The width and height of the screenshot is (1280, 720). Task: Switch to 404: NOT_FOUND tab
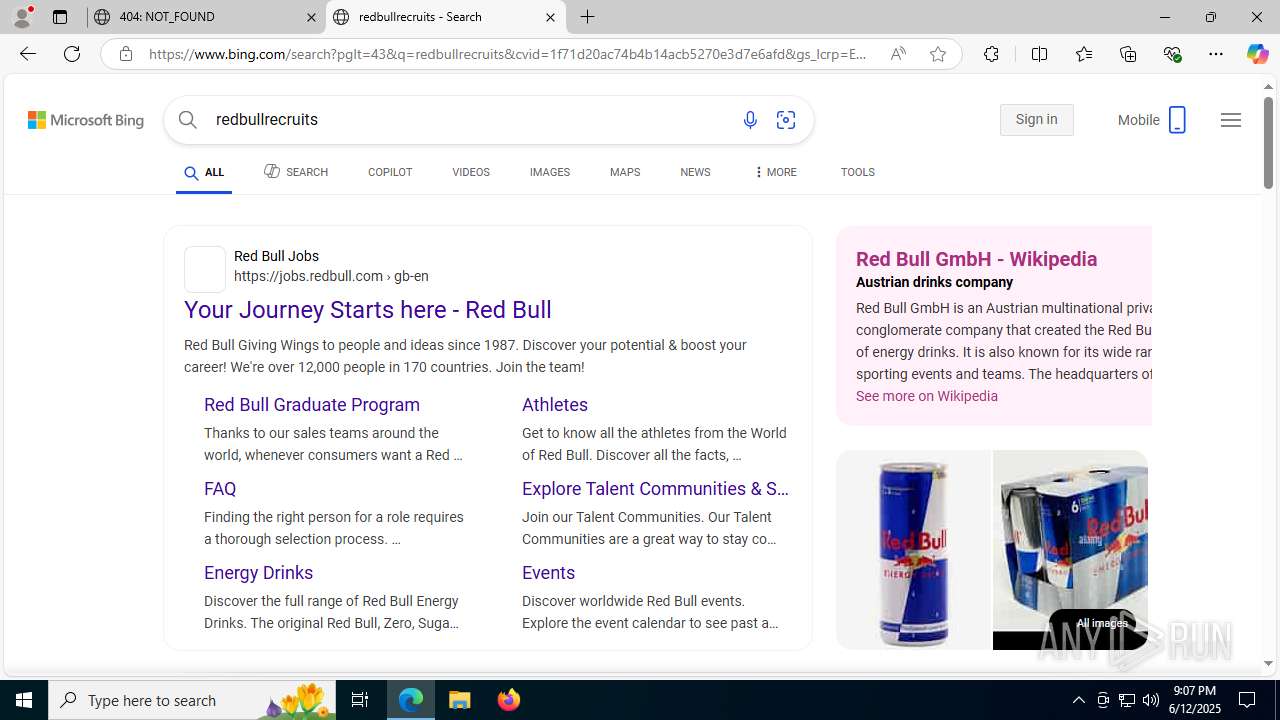point(206,17)
